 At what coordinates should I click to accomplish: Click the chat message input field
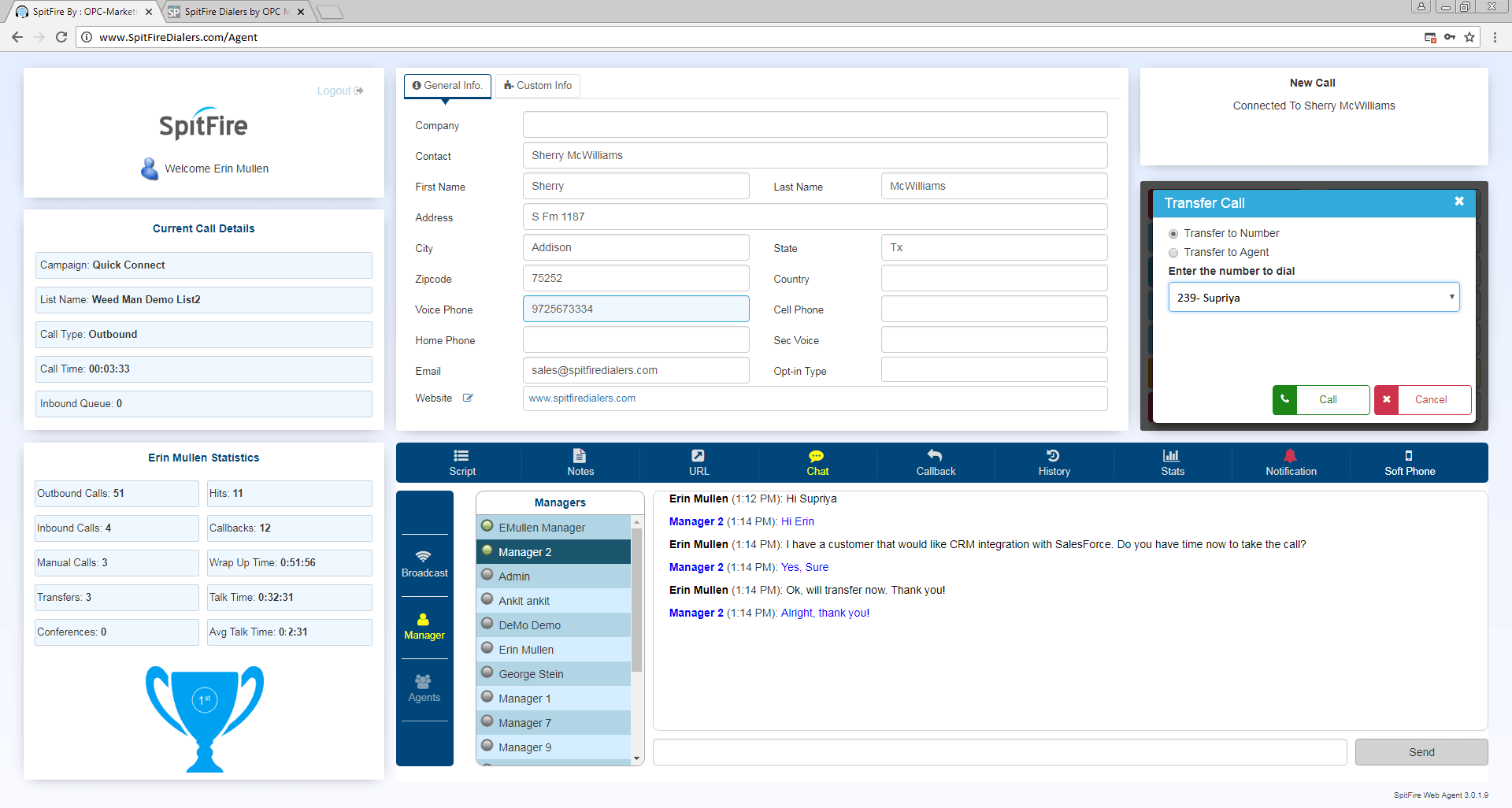click(1000, 752)
